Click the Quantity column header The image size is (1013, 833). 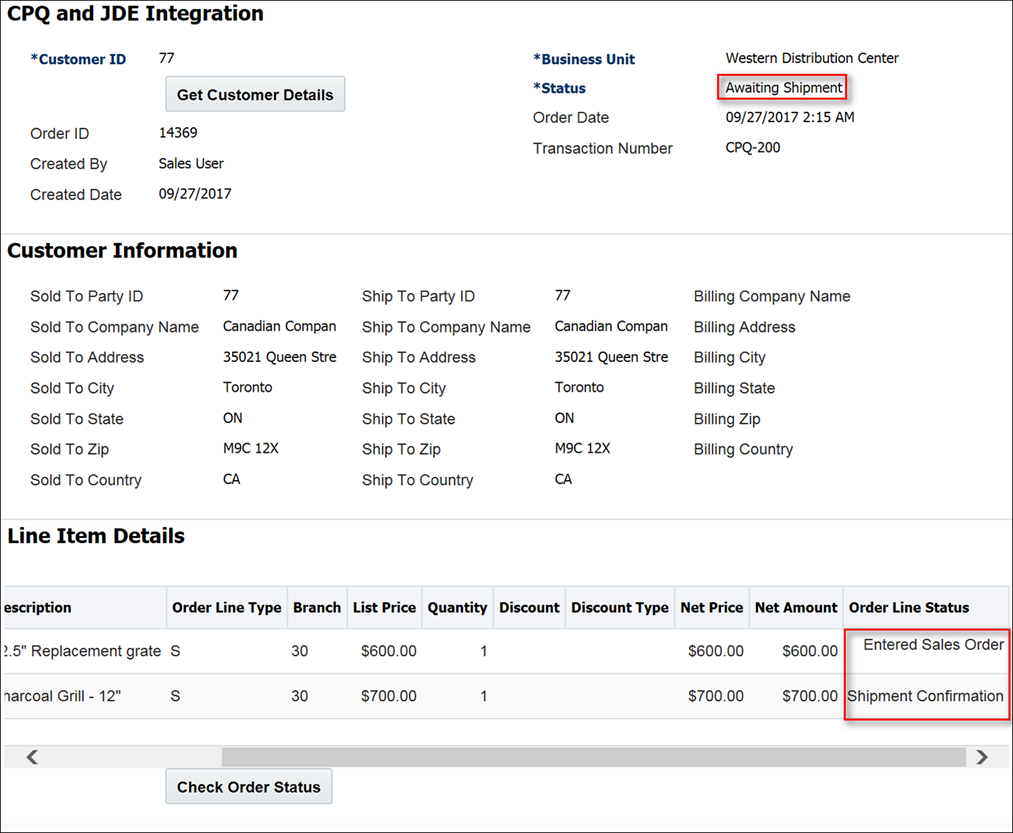(457, 607)
